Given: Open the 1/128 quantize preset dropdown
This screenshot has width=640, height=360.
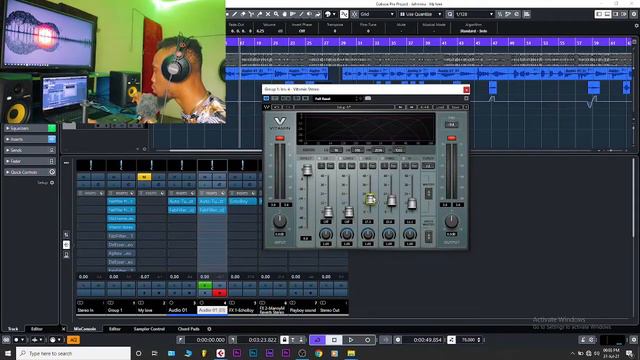Looking at the screenshot, I should (x=474, y=14).
